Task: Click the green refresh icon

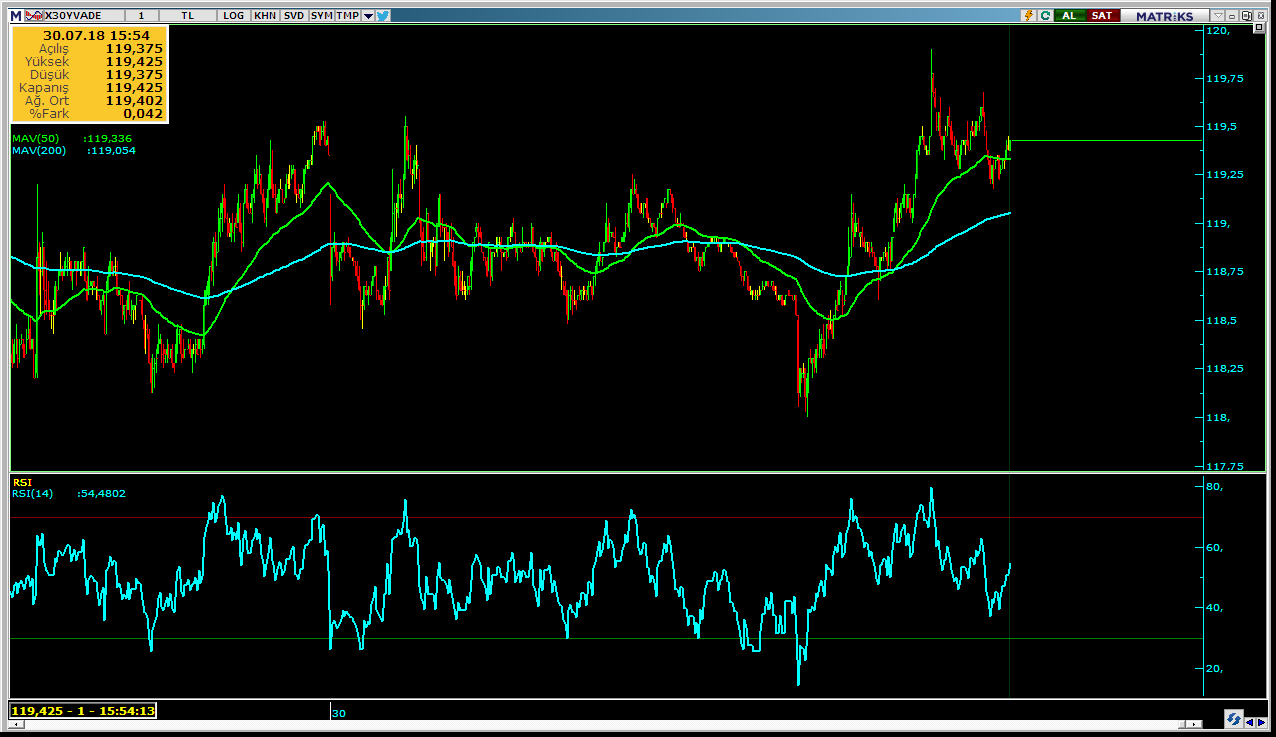Action: click(x=1045, y=16)
